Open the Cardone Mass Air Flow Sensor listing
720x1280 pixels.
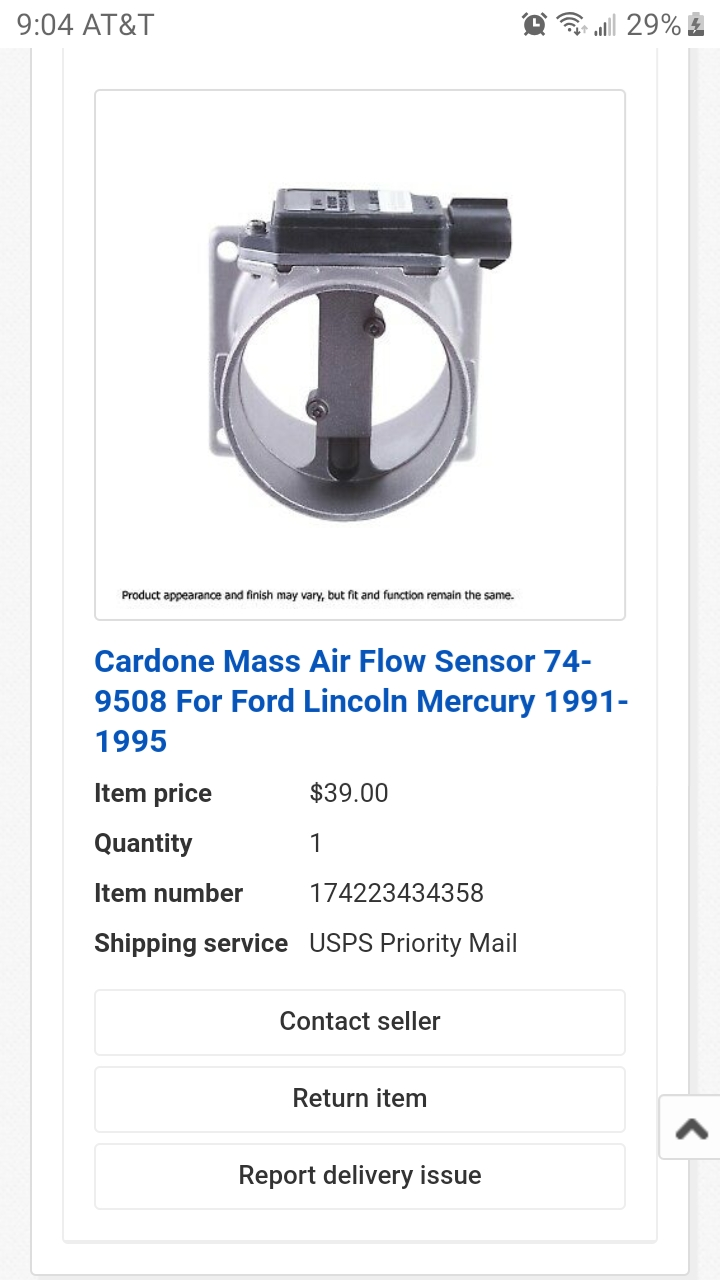361,701
